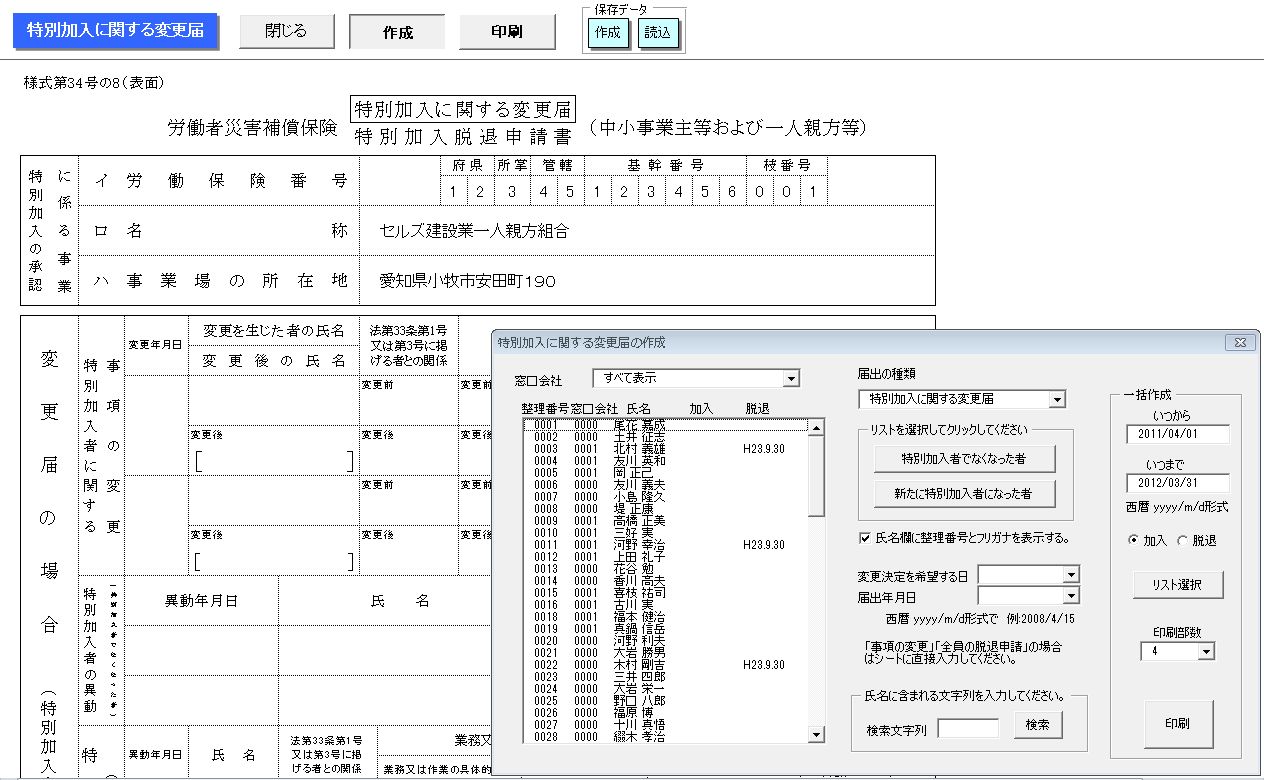Open the 窓口会社 dropdown showing すべて表示

click(791, 379)
